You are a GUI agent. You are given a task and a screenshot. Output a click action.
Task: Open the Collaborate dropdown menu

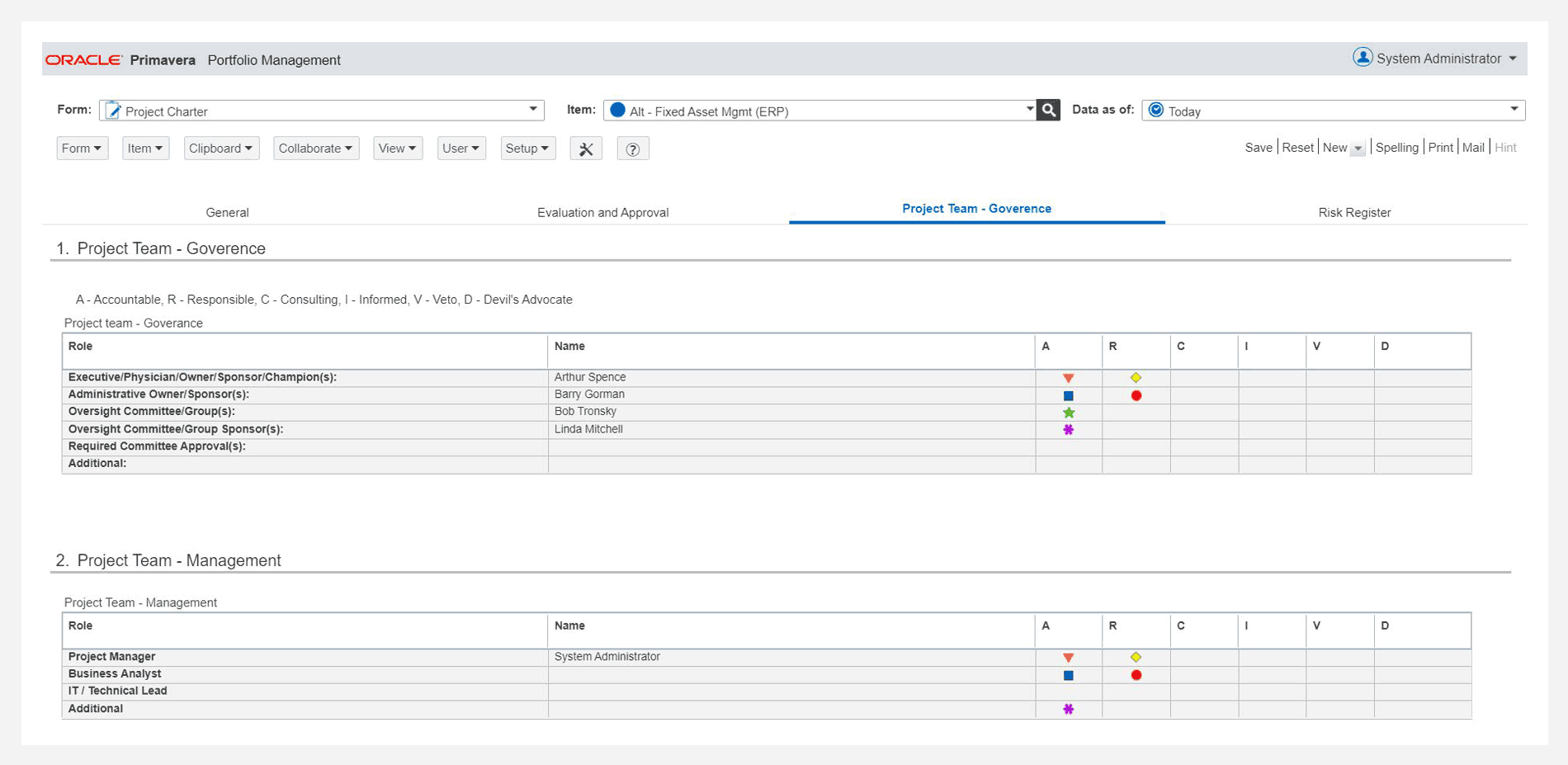pos(315,149)
